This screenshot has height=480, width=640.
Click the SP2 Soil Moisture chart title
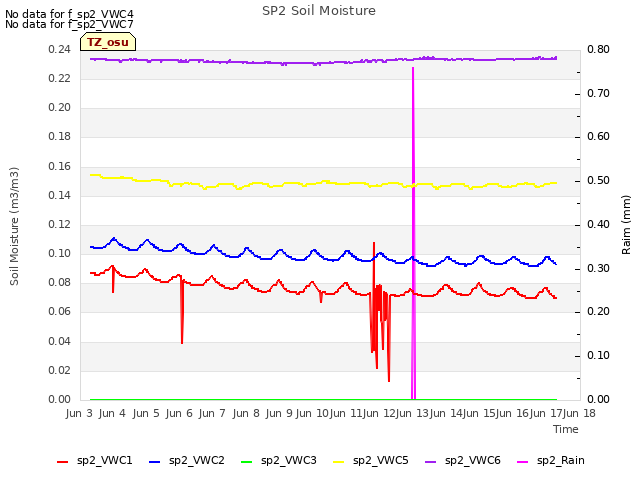tap(319, 11)
